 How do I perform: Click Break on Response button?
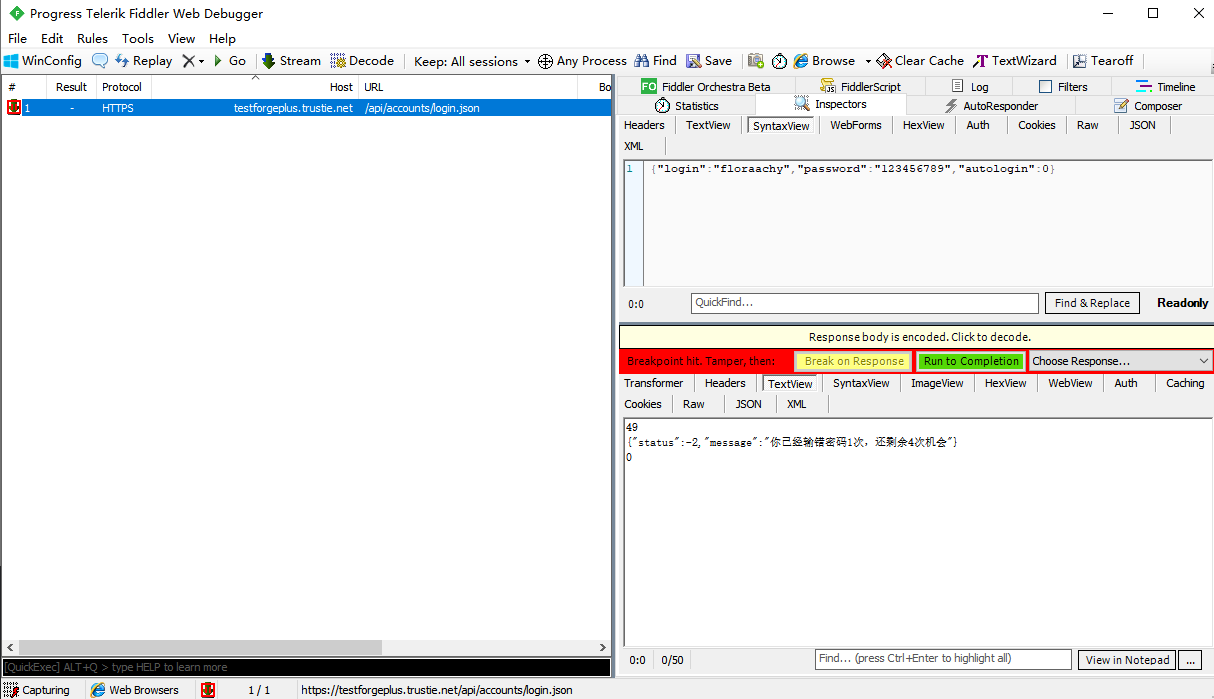[853, 361]
